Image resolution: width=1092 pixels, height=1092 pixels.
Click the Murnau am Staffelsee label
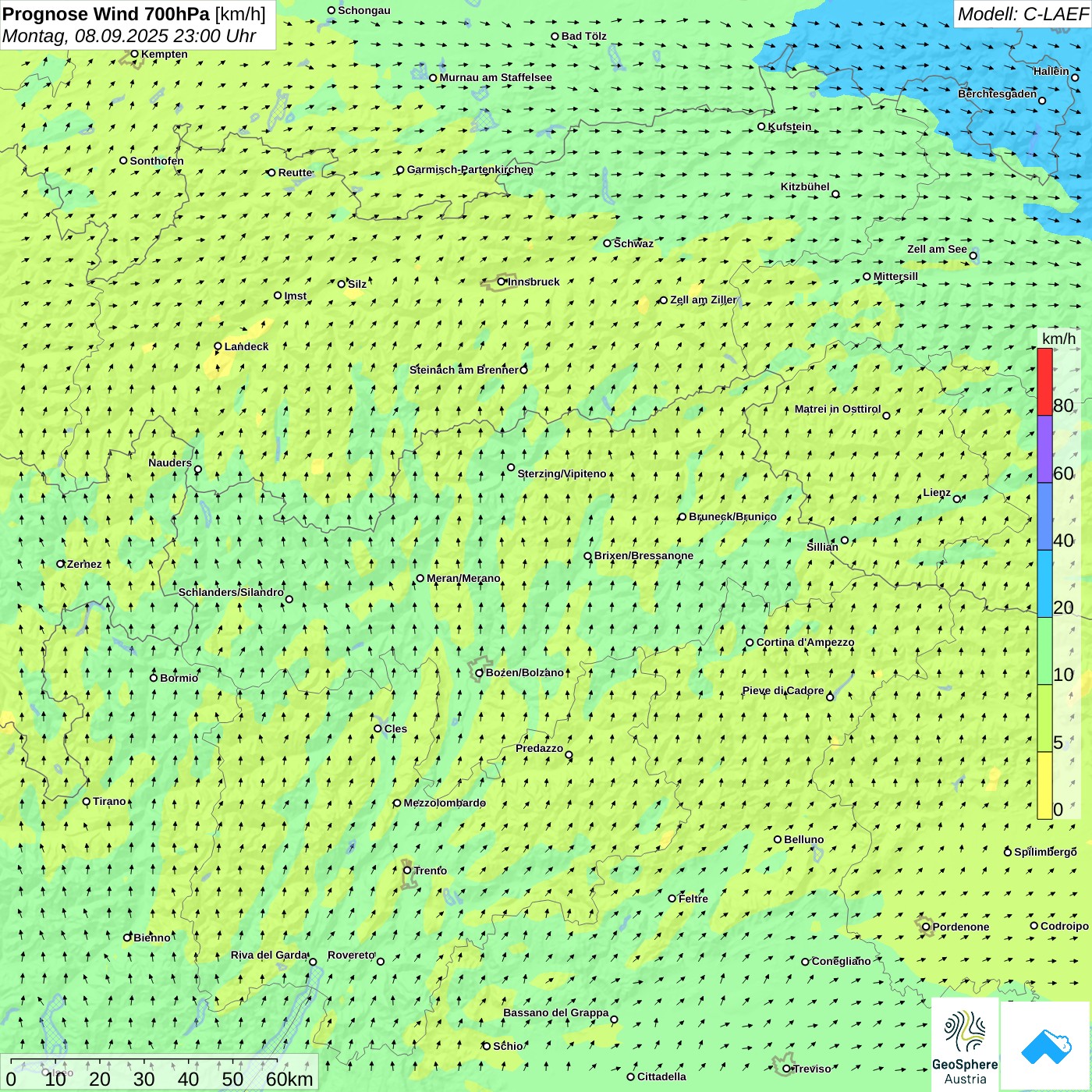pyautogui.click(x=495, y=77)
